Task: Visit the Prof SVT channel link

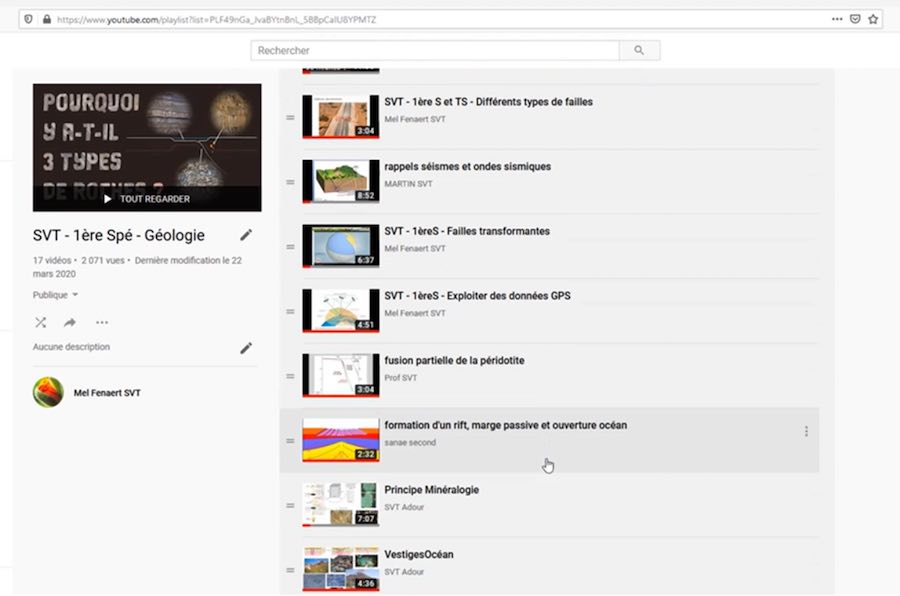Action: pyautogui.click(x=401, y=378)
